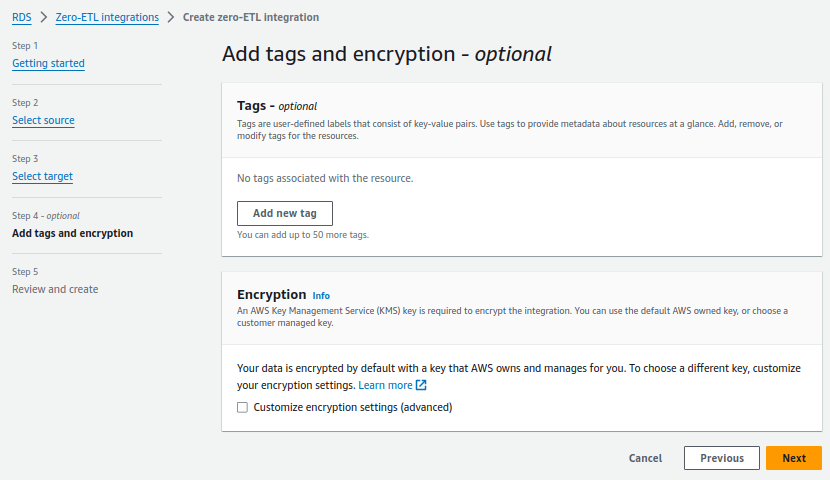Return to the Select target step
Screen dimensions: 830x480
click(42, 176)
